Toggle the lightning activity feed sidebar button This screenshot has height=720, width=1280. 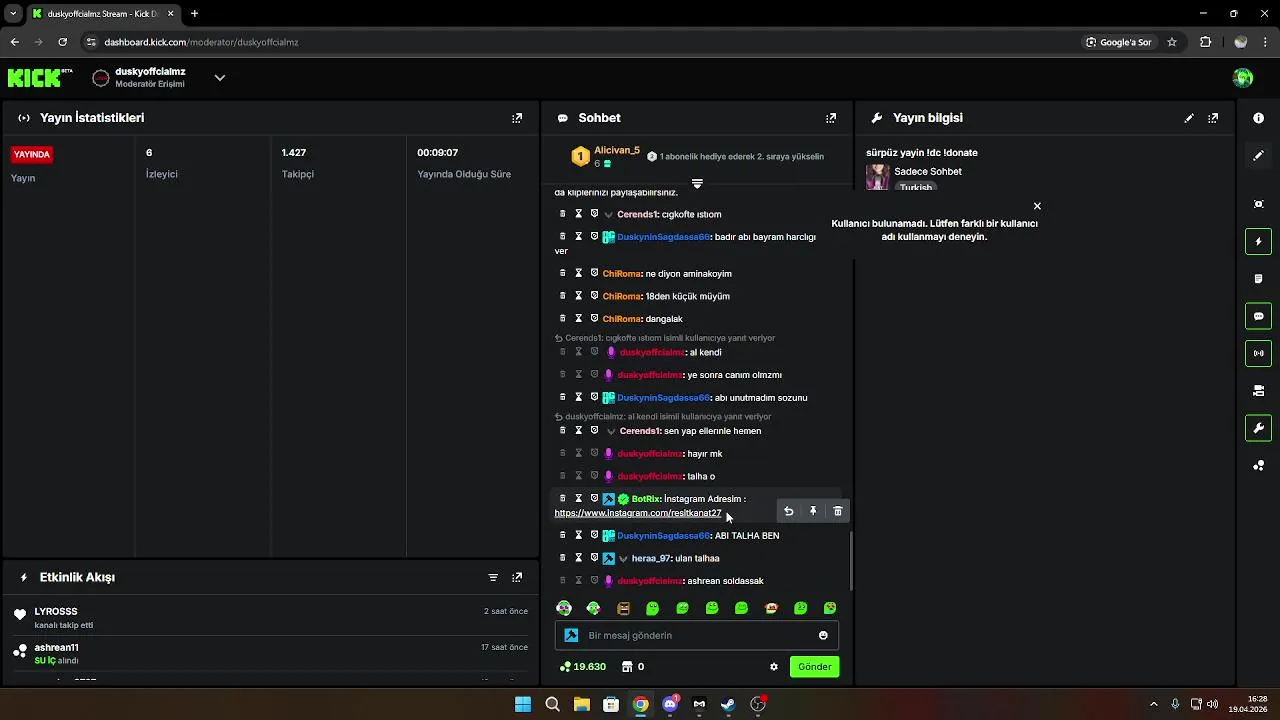(x=1258, y=241)
